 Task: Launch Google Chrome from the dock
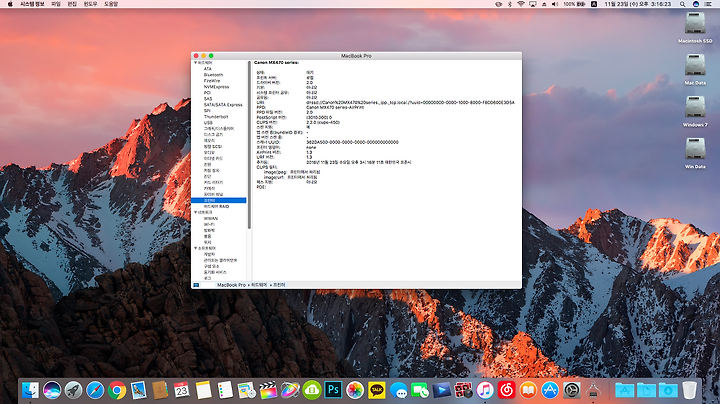click(x=117, y=390)
